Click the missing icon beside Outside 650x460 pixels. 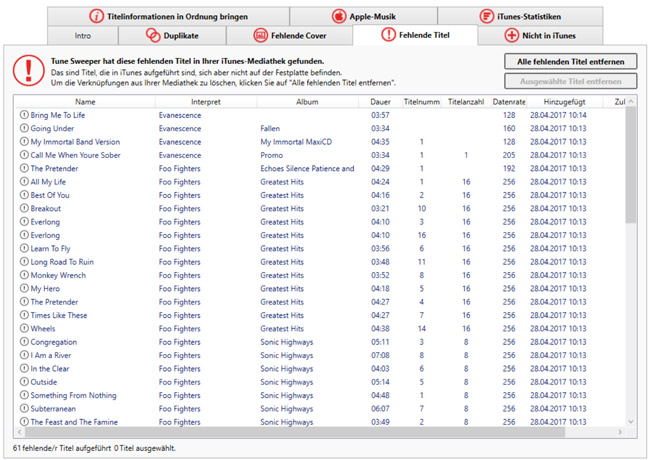(24, 382)
